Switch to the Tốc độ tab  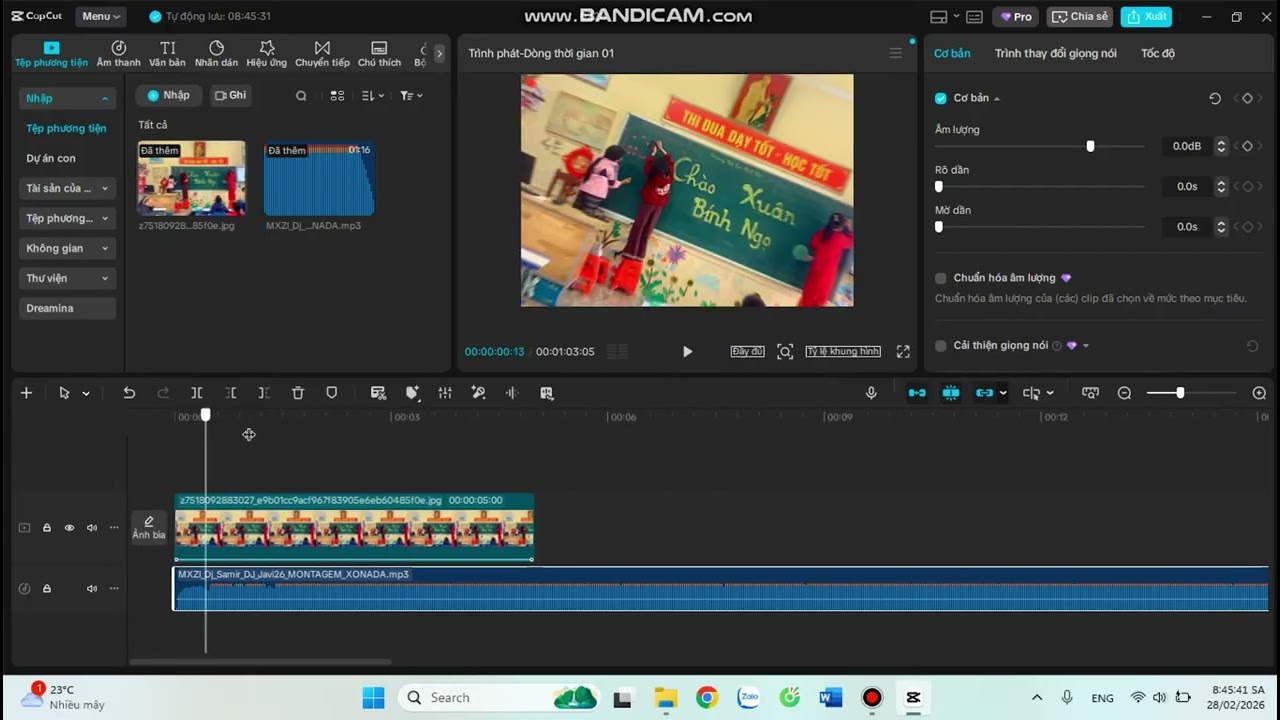pyautogui.click(x=1158, y=53)
